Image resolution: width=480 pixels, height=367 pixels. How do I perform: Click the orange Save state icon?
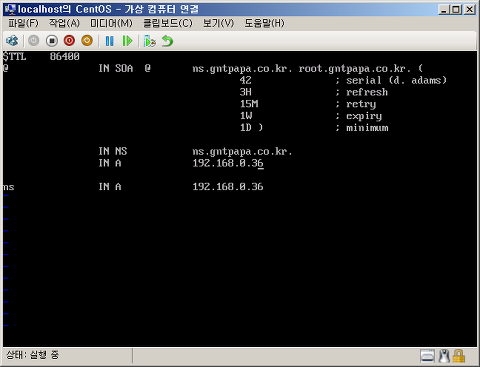click(x=87, y=41)
